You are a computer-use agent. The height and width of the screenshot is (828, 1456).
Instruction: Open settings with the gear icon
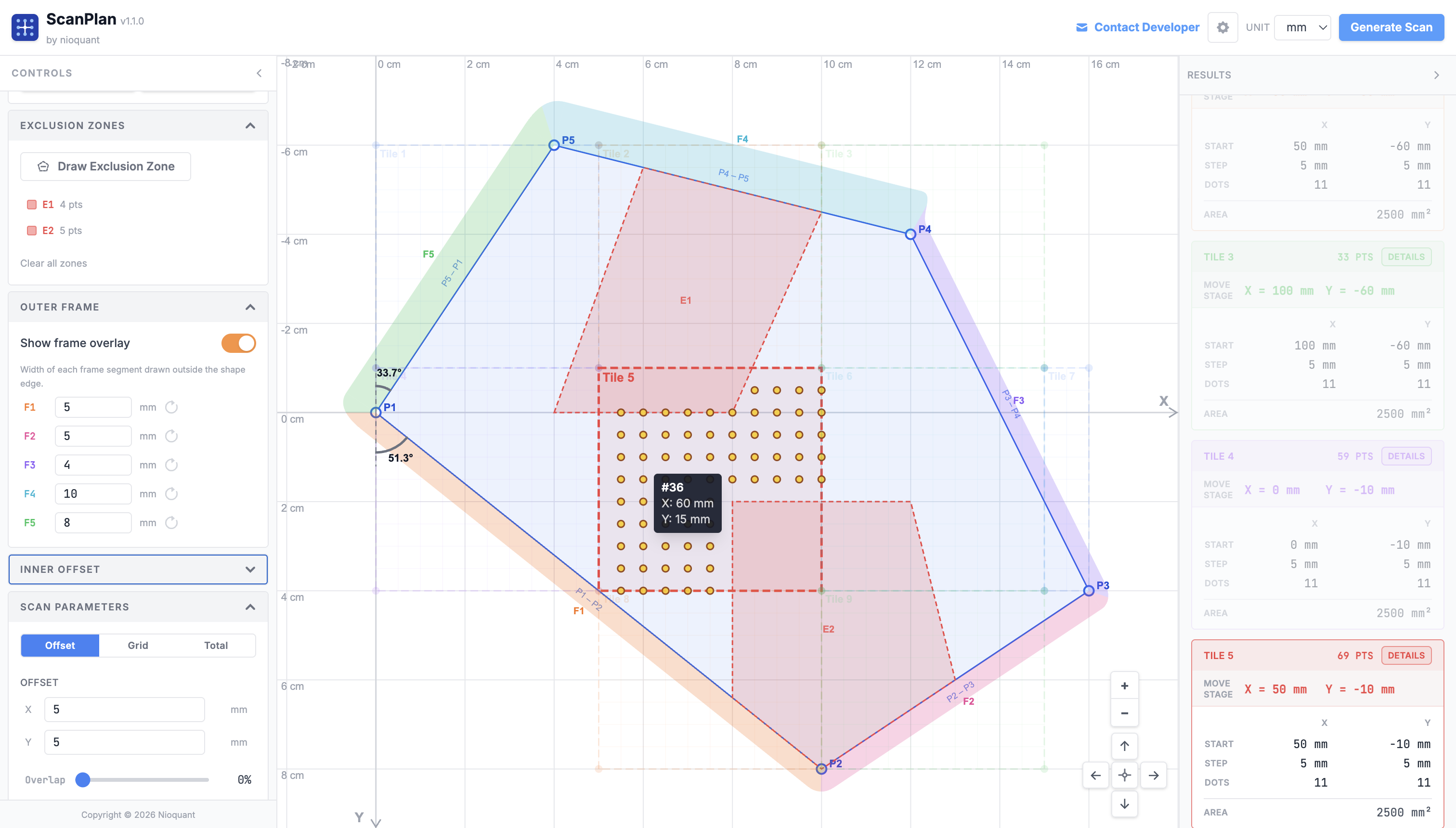tap(1222, 27)
